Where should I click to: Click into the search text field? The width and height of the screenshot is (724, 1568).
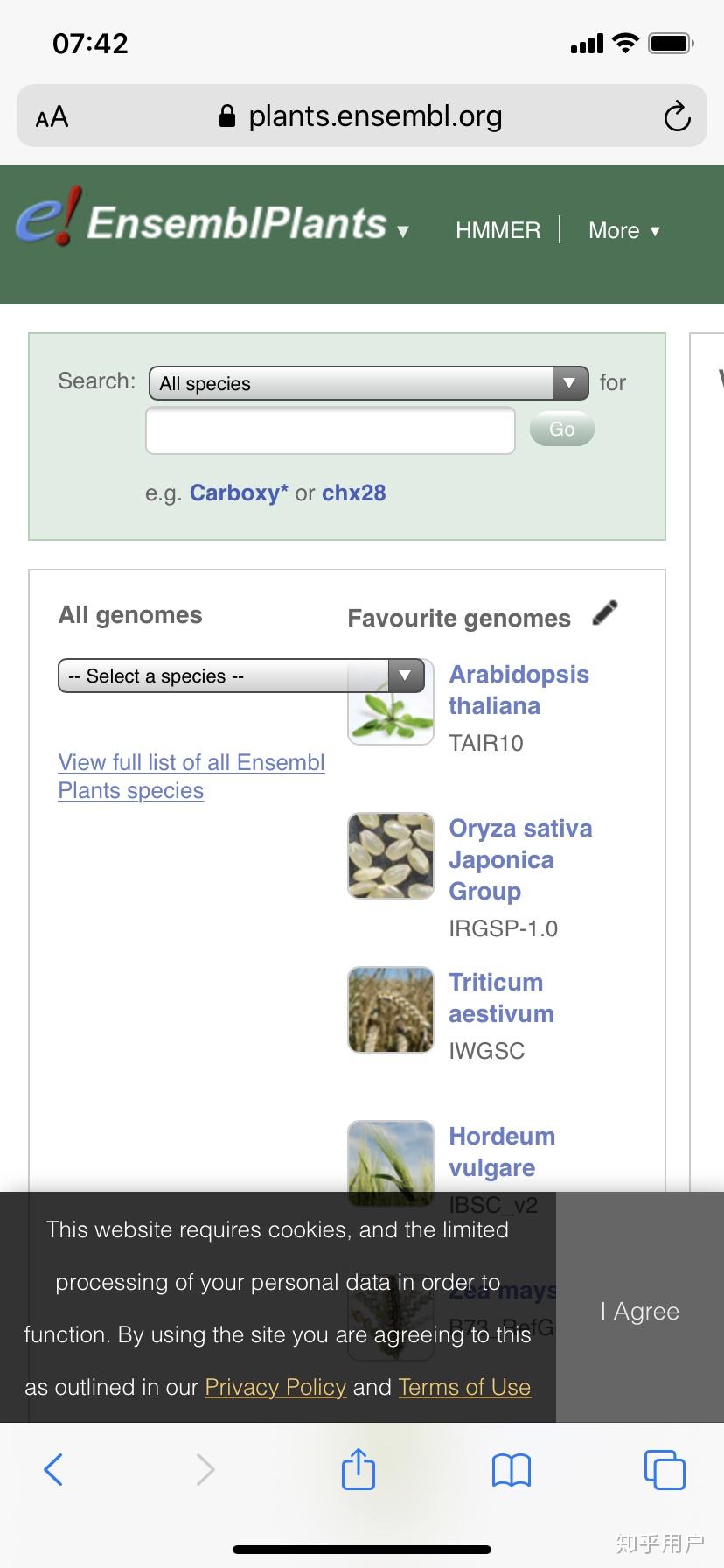click(x=330, y=430)
